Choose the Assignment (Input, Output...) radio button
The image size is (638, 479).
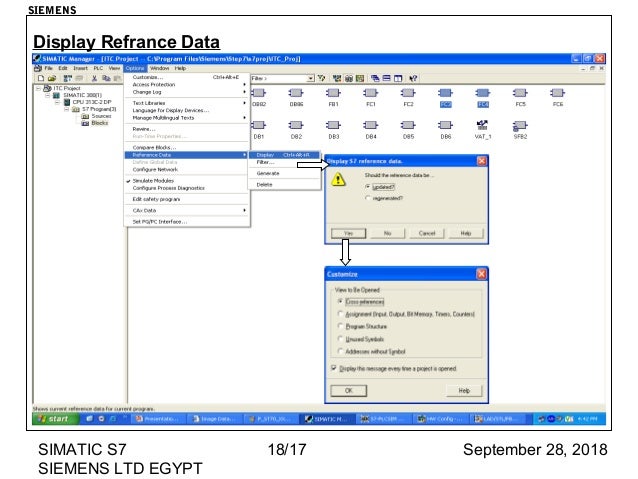[x=340, y=314]
